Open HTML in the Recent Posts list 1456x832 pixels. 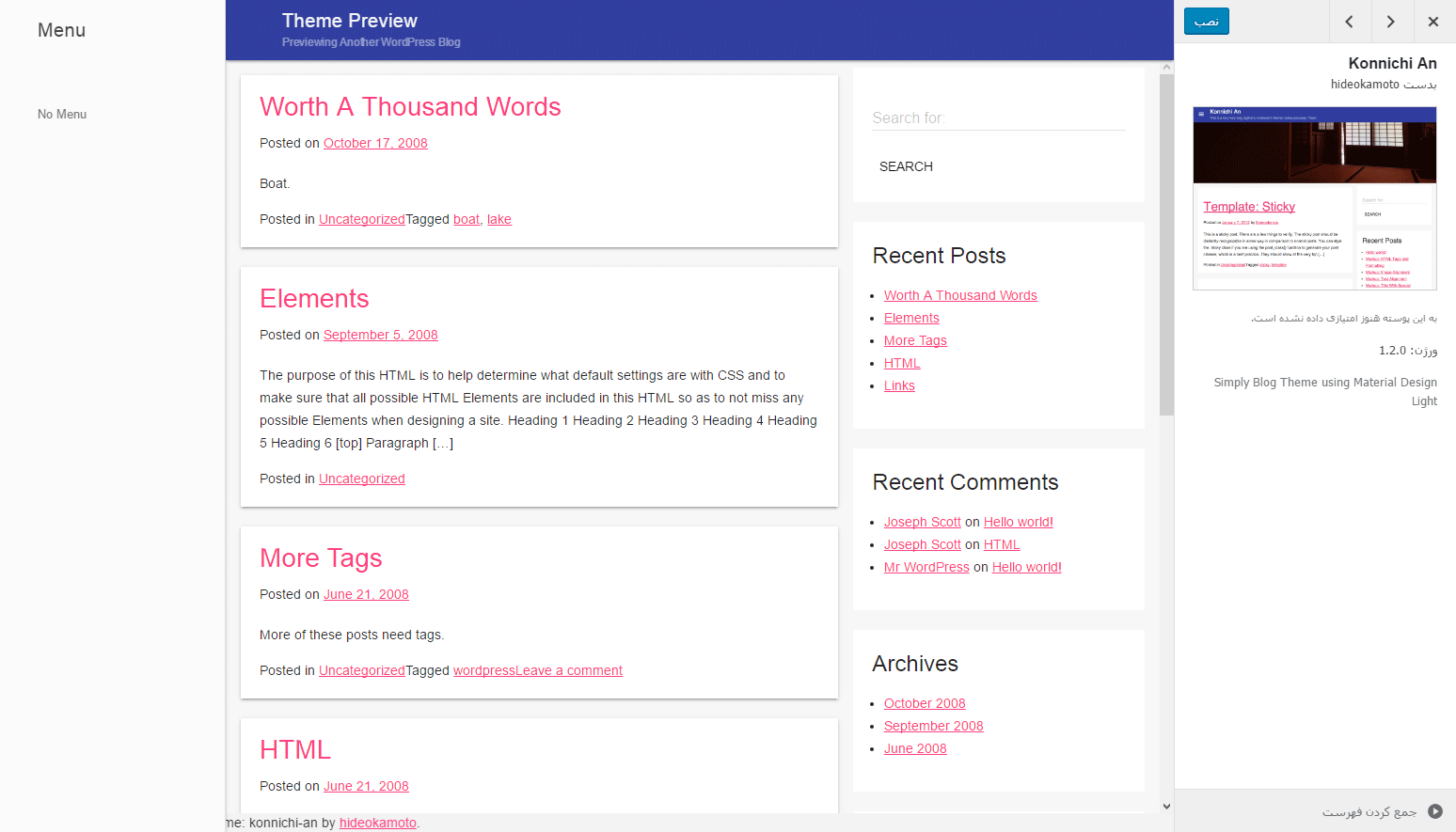(x=902, y=363)
